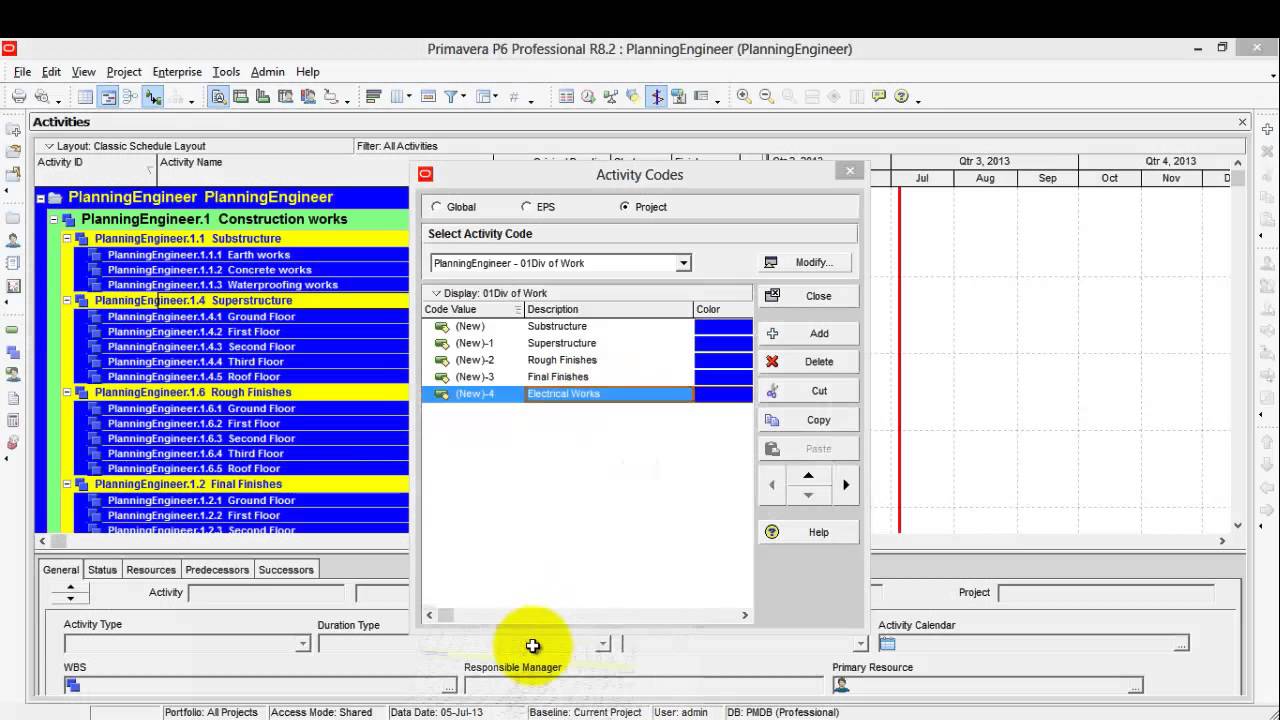Viewport: 1280px width, 720px height.
Task: Open the Enterprise menu
Action: coord(177,72)
